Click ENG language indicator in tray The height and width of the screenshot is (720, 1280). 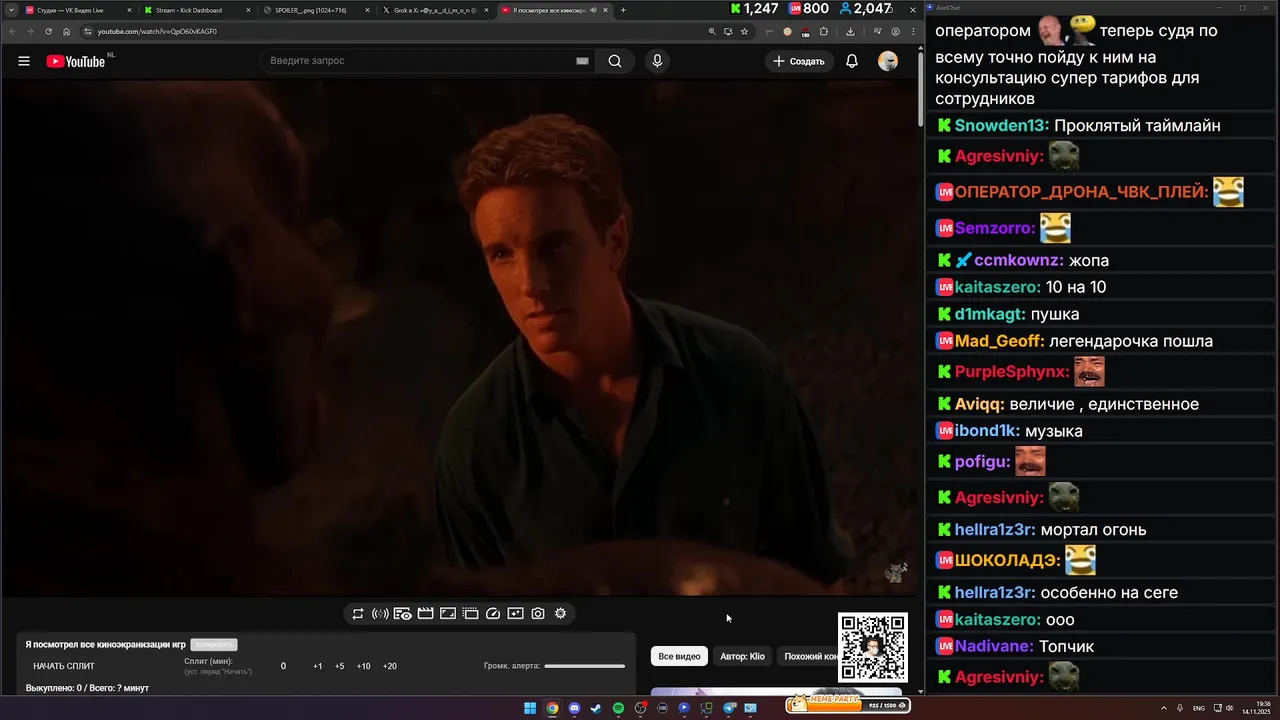click(1199, 708)
